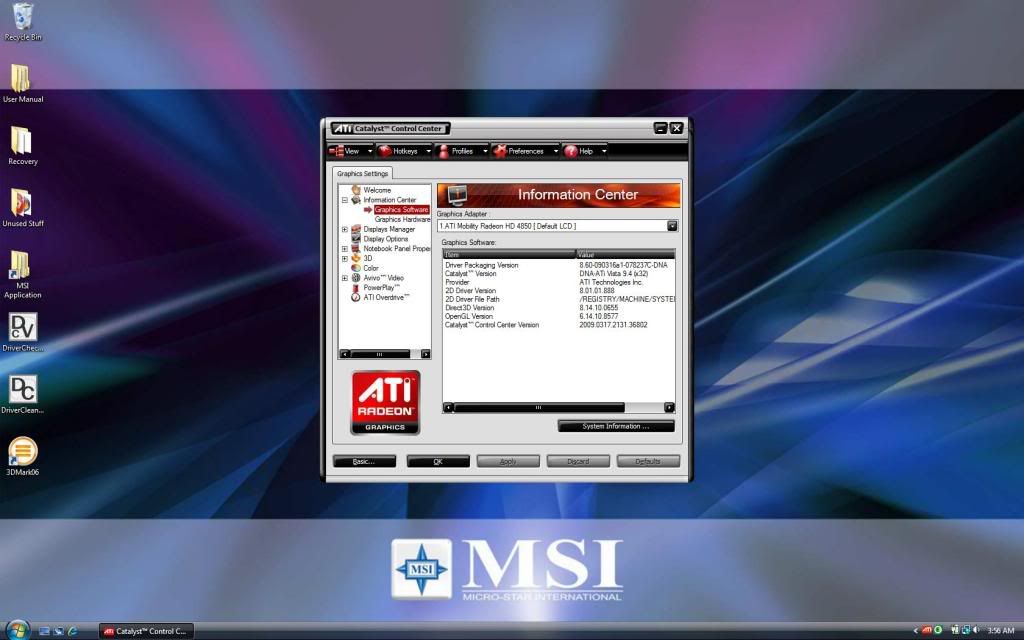Open the Recycle Bin desktop icon
The height and width of the screenshot is (640, 1024).
pos(23,22)
